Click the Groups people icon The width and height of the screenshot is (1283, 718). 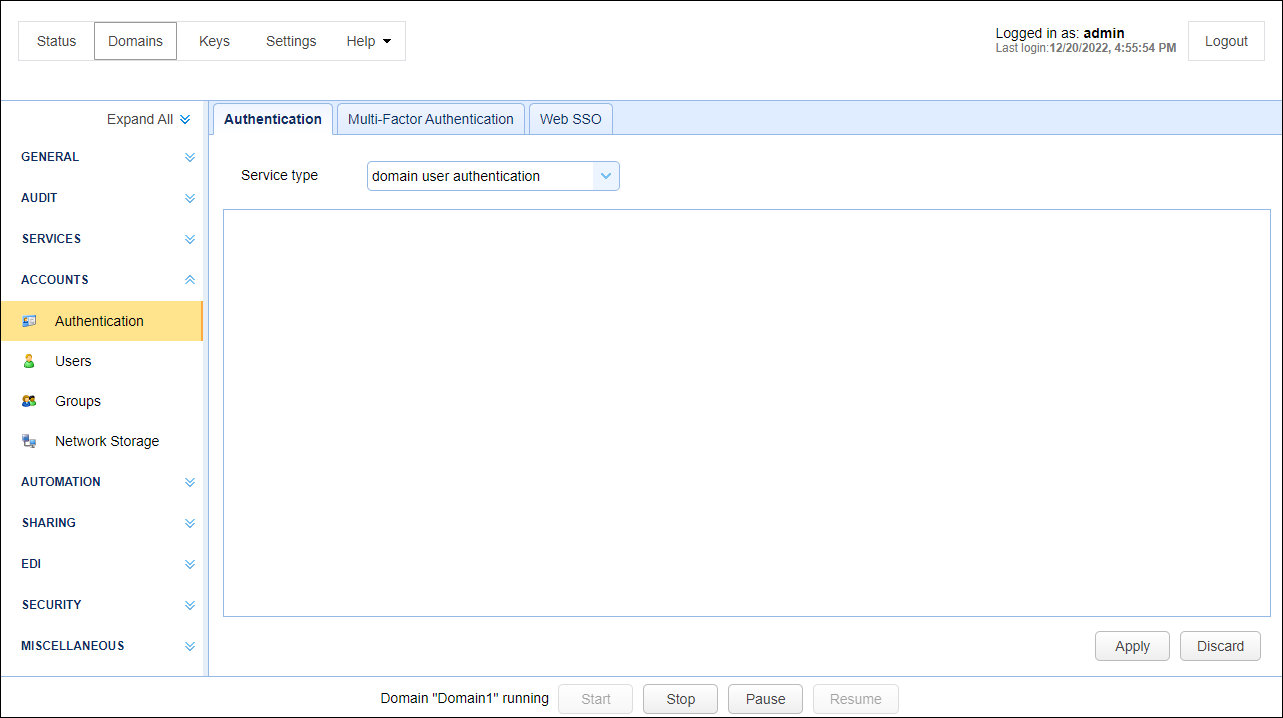[29, 401]
